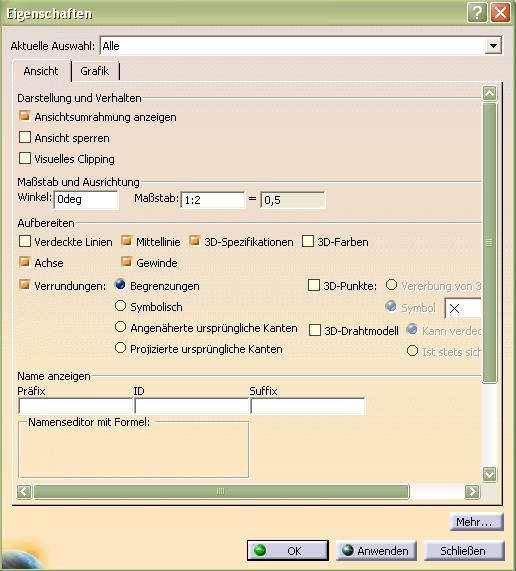The image size is (516, 571).
Task: Click the Anwenden button
Action: tap(376, 551)
